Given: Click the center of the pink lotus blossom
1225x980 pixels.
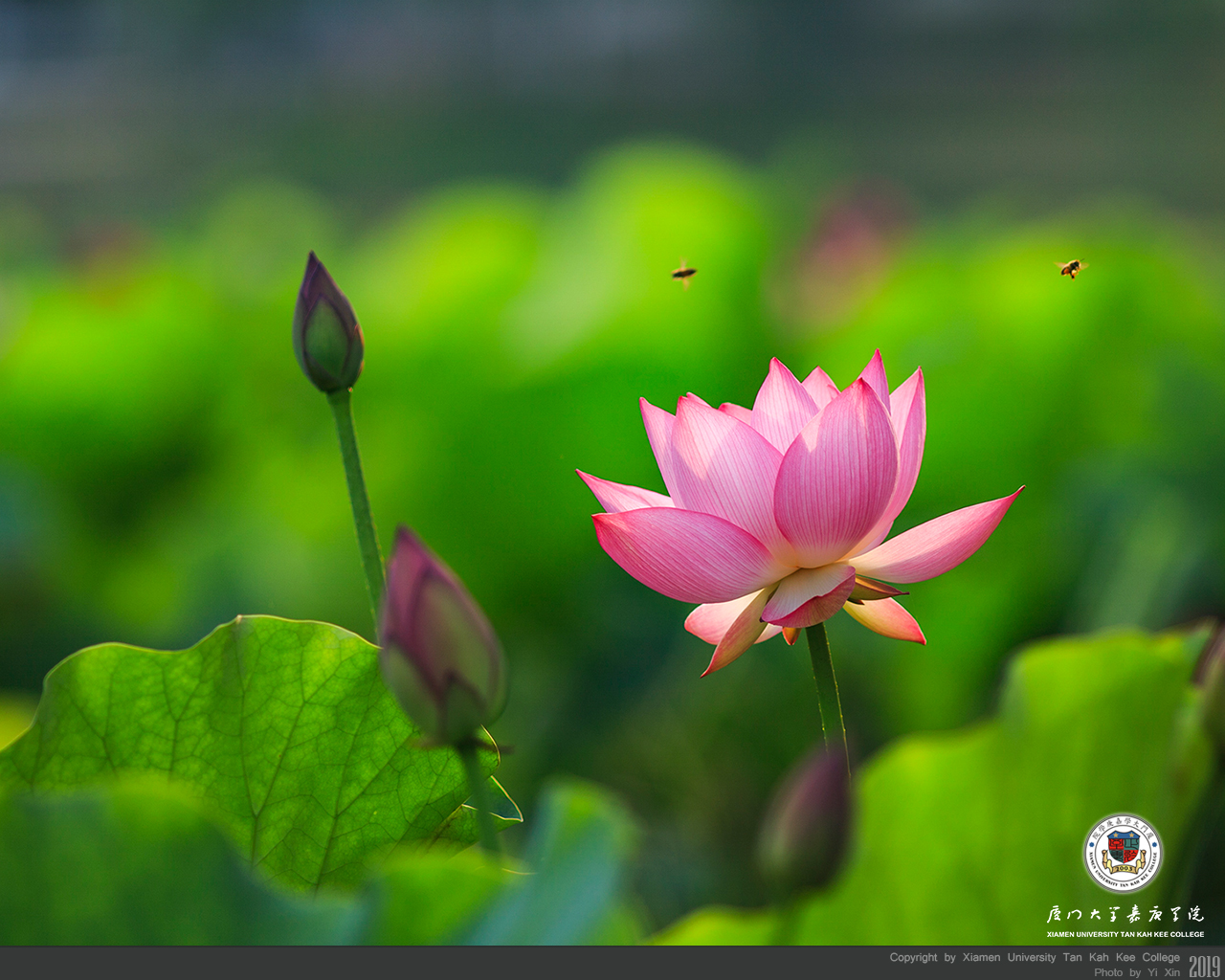Looking at the screenshot, I should pyautogui.click(x=785, y=498).
